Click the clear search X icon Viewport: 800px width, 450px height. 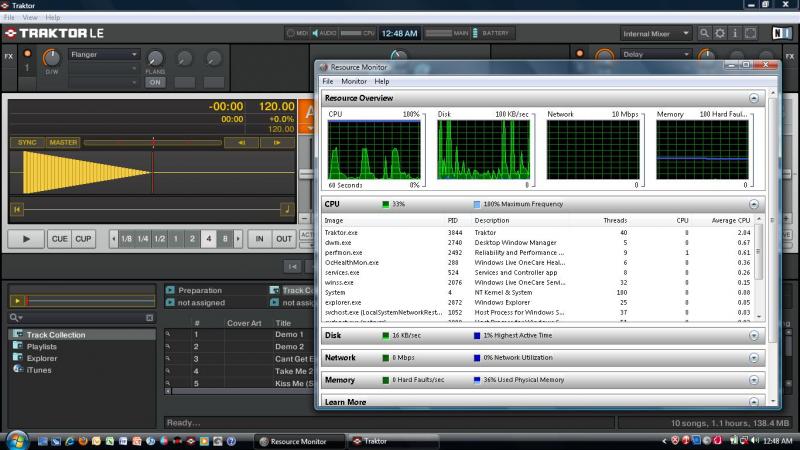click(149, 318)
